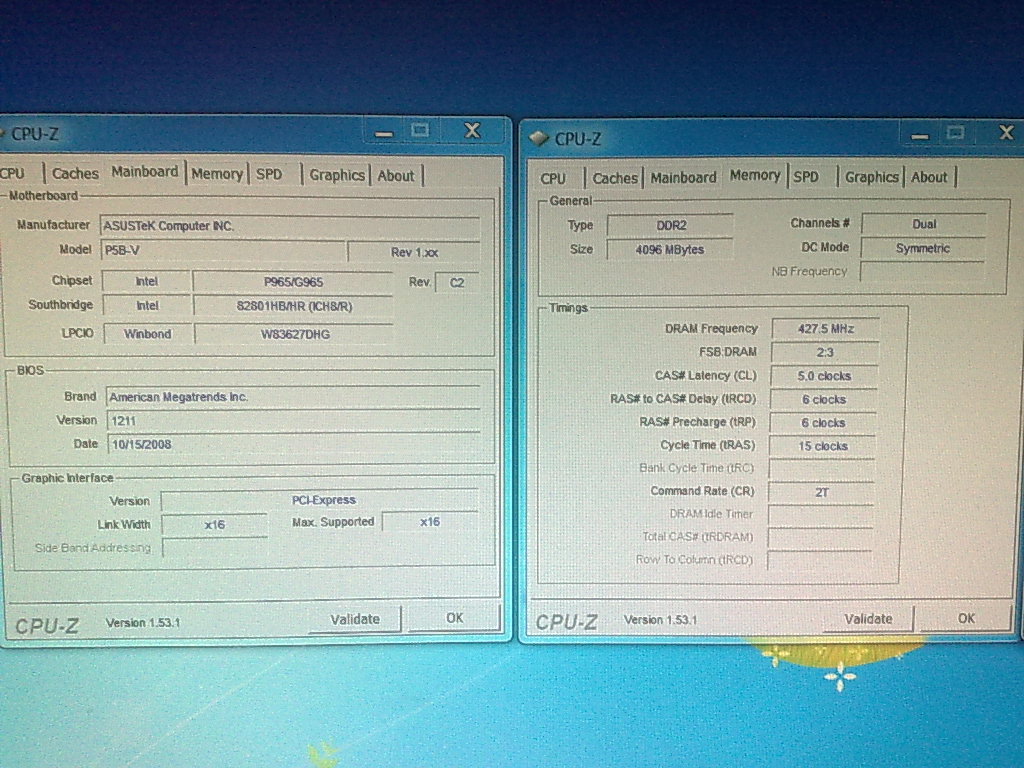1024x768 pixels.
Task: Click the chipset value P965/G965
Action: tap(293, 282)
